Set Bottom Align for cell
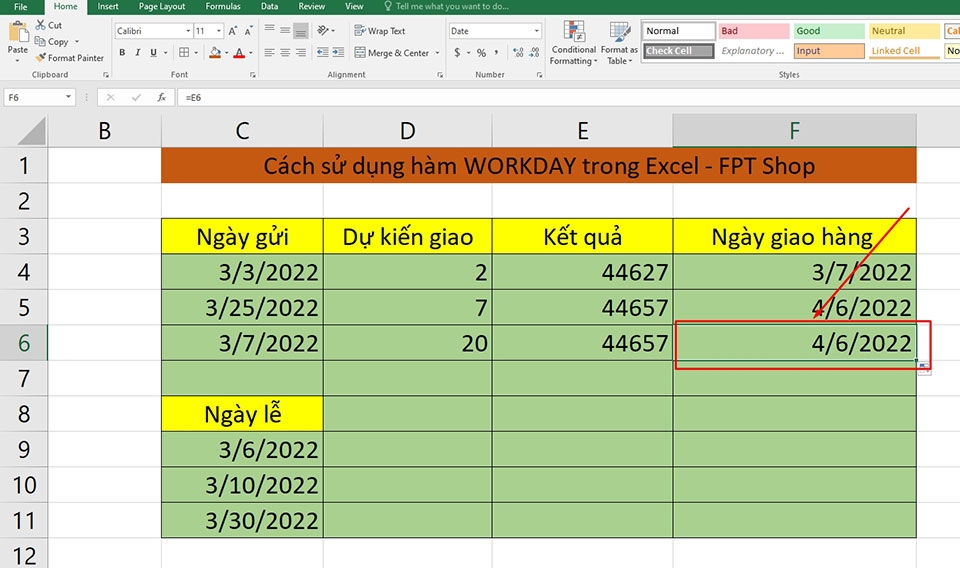This screenshot has width=960, height=568. [301, 29]
